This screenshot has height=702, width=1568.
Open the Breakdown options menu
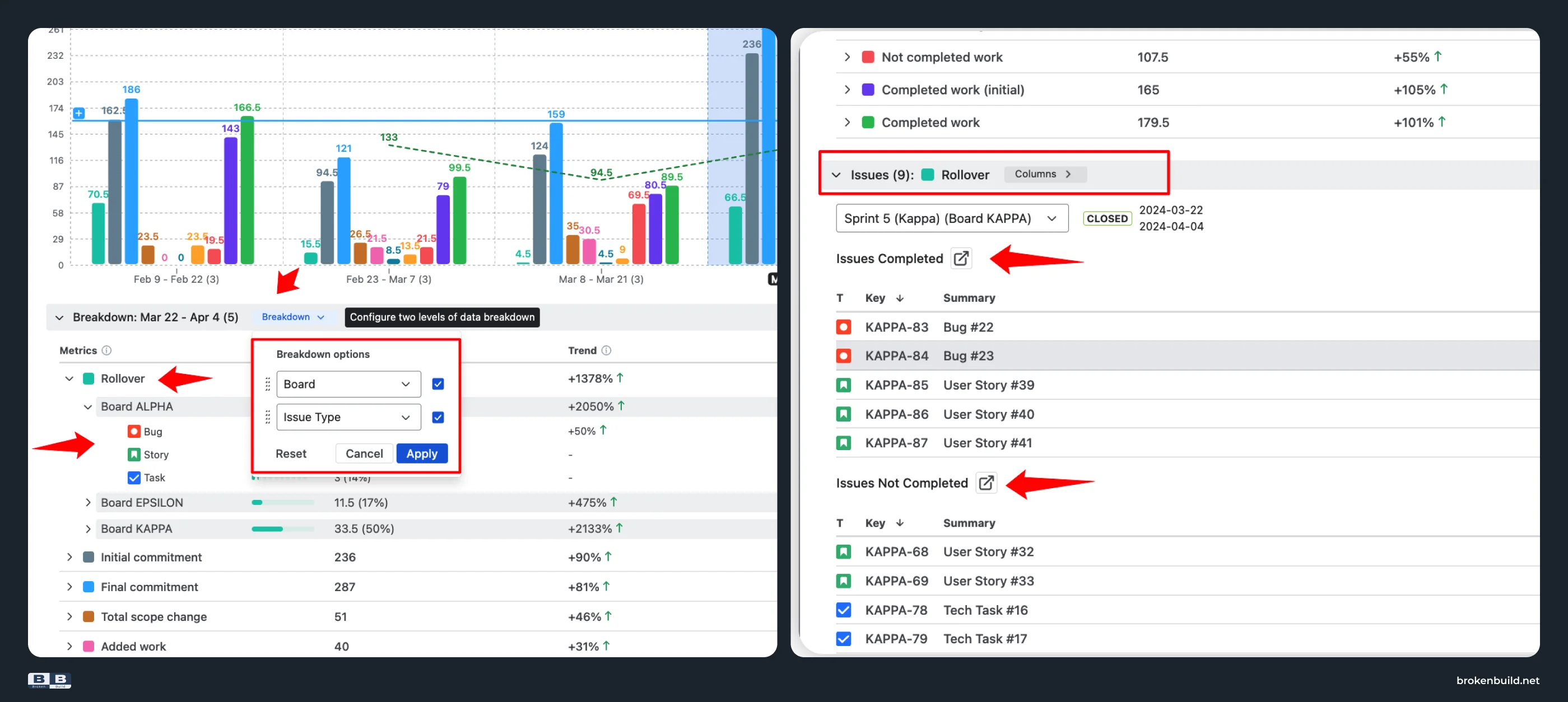coord(293,317)
